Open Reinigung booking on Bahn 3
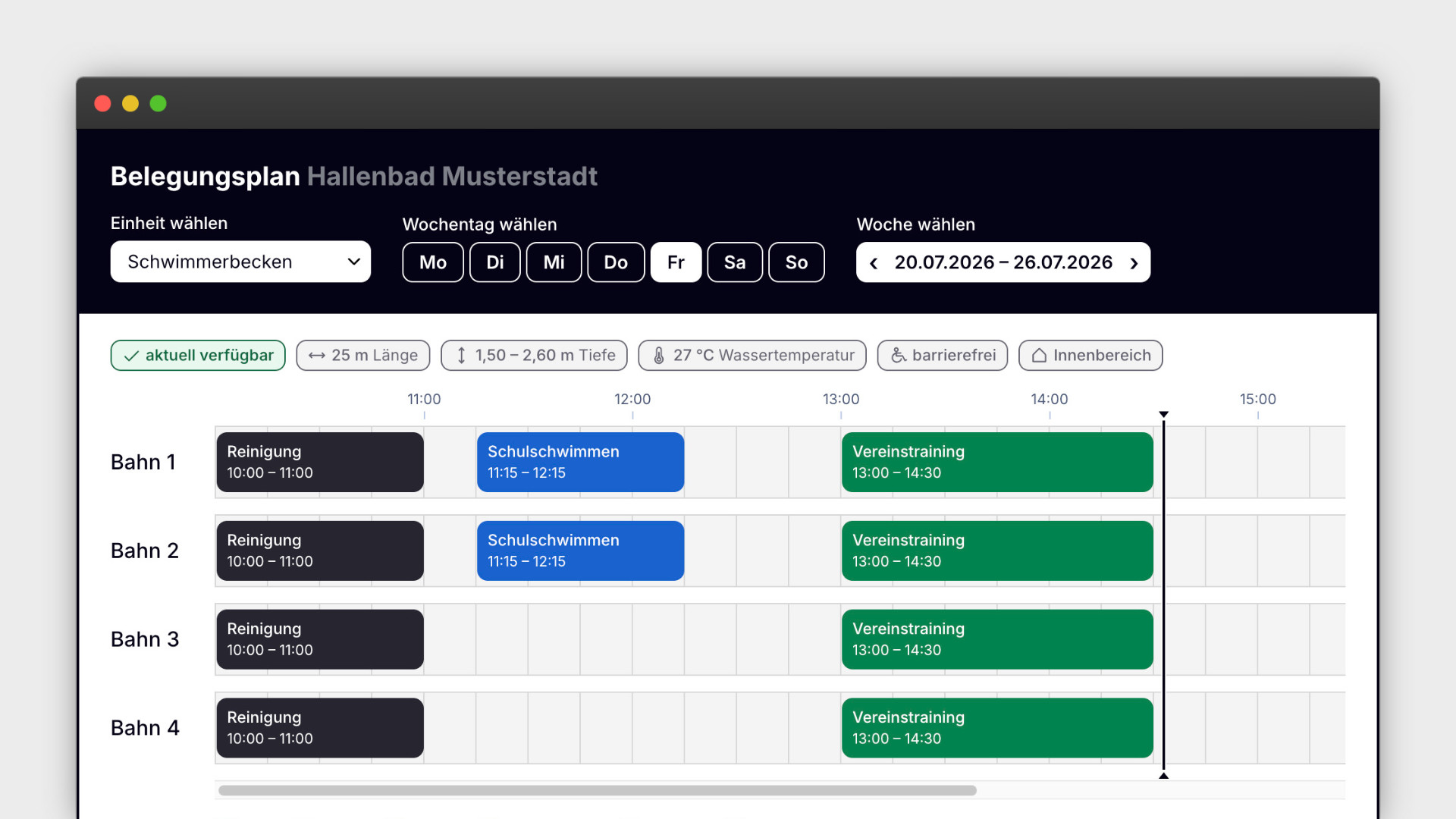Image resolution: width=1456 pixels, height=819 pixels. [x=320, y=640]
